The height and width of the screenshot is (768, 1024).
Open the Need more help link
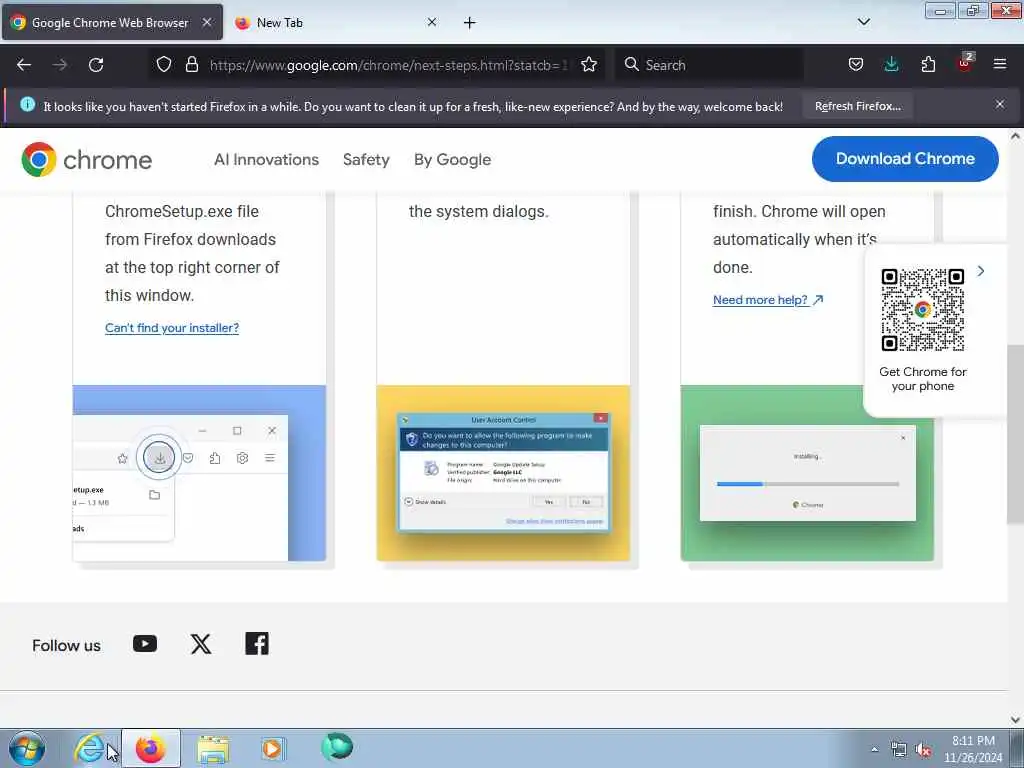(x=768, y=300)
